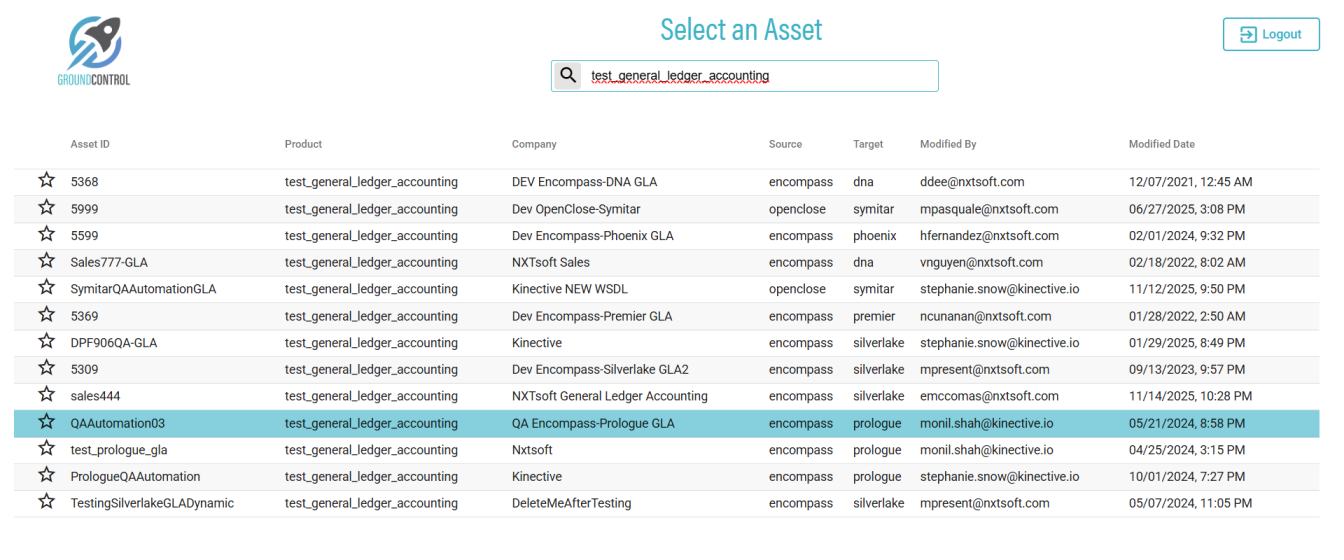The height and width of the screenshot is (560, 1344).
Task: Click star icon beside QAAutomation03
Action: [x=46, y=422]
